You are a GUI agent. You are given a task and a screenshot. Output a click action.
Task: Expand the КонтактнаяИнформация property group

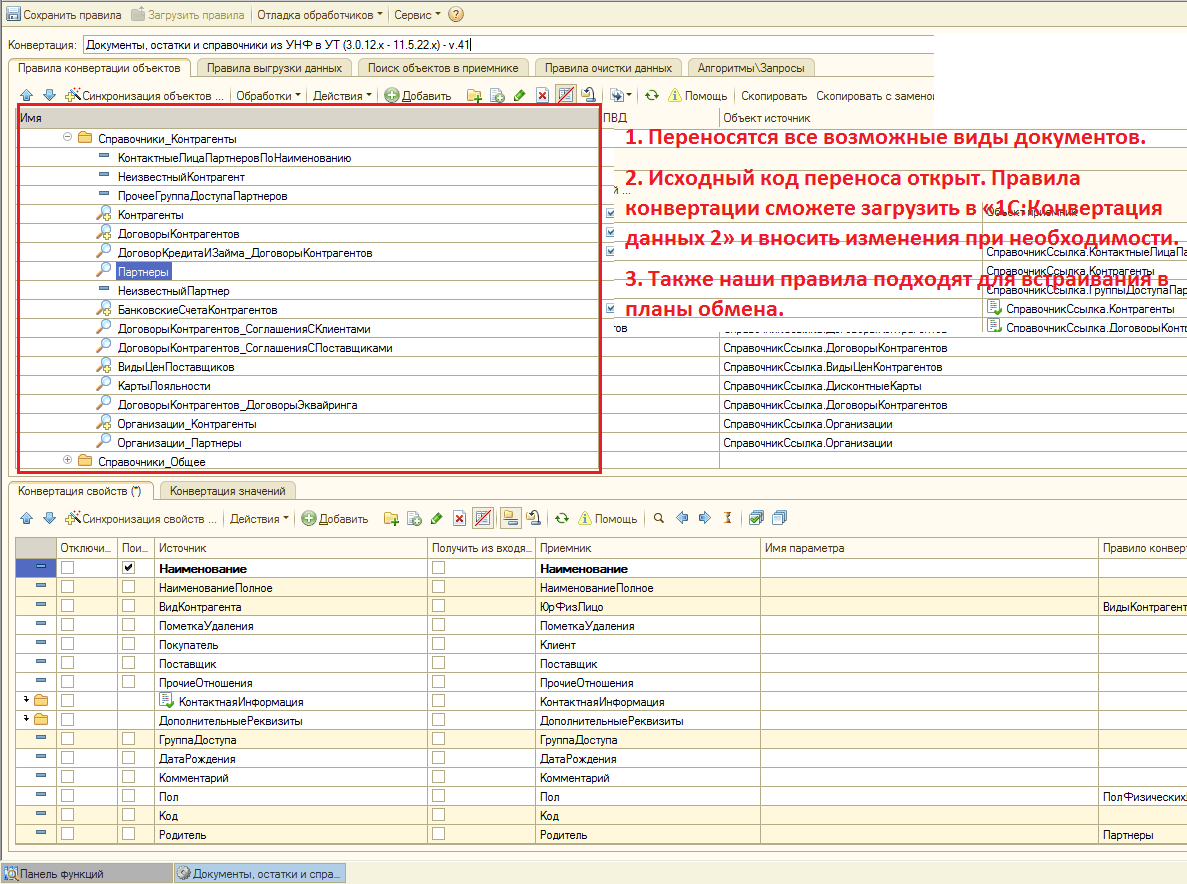(x=26, y=699)
